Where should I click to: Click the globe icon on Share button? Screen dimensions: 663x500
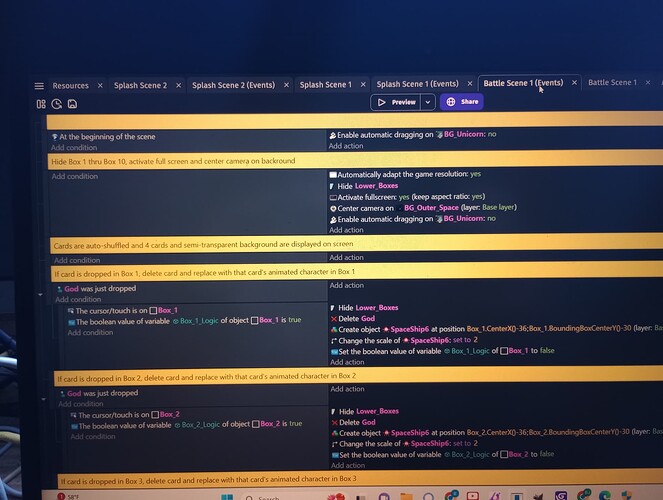[x=451, y=102]
